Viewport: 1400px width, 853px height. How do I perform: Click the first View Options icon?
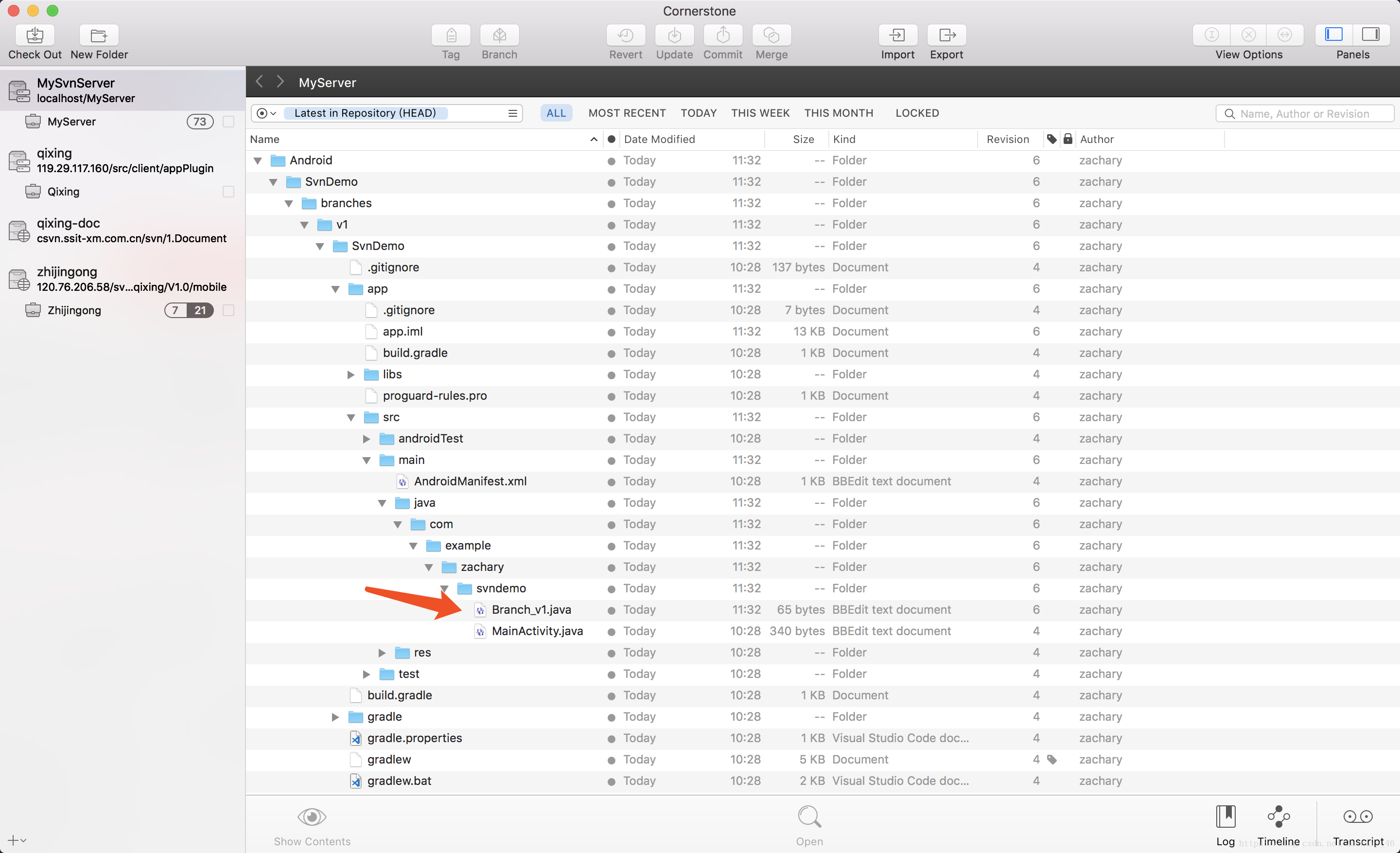click(x=1211, y=35)
